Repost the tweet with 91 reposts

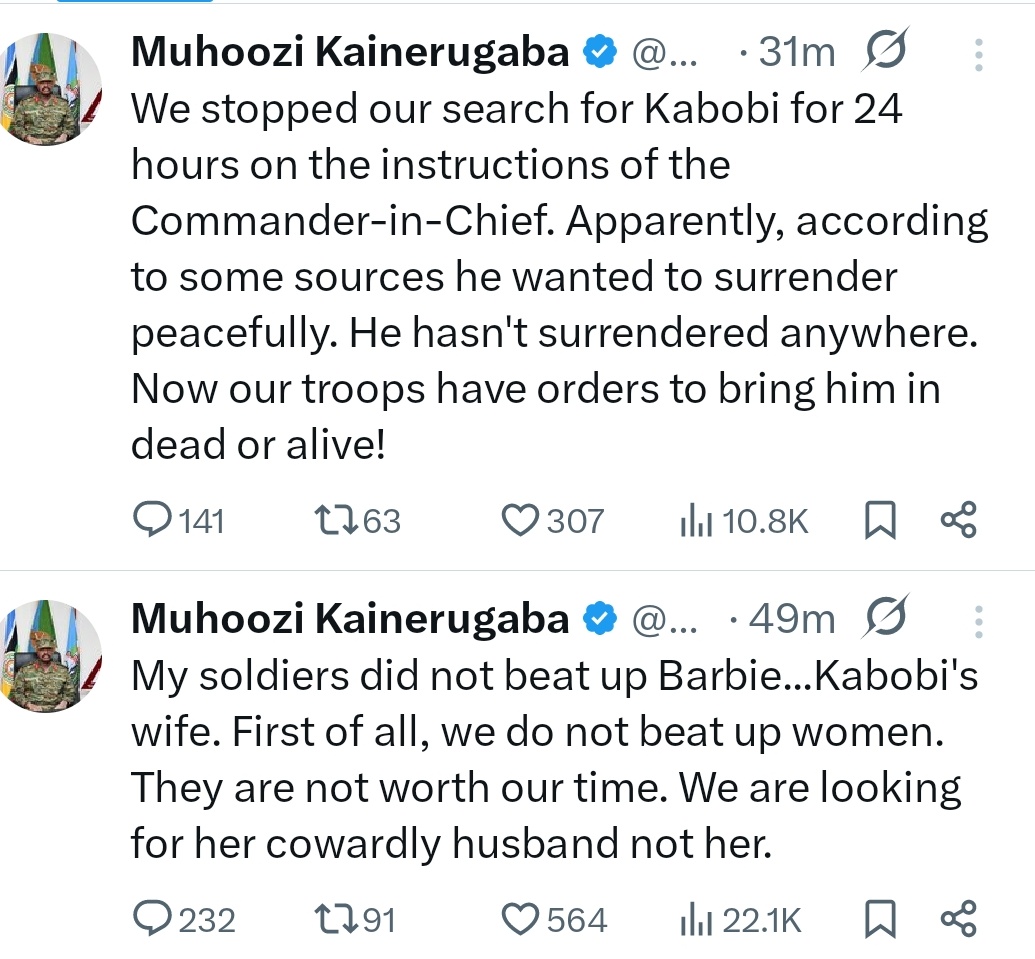(x=328, y=918)
